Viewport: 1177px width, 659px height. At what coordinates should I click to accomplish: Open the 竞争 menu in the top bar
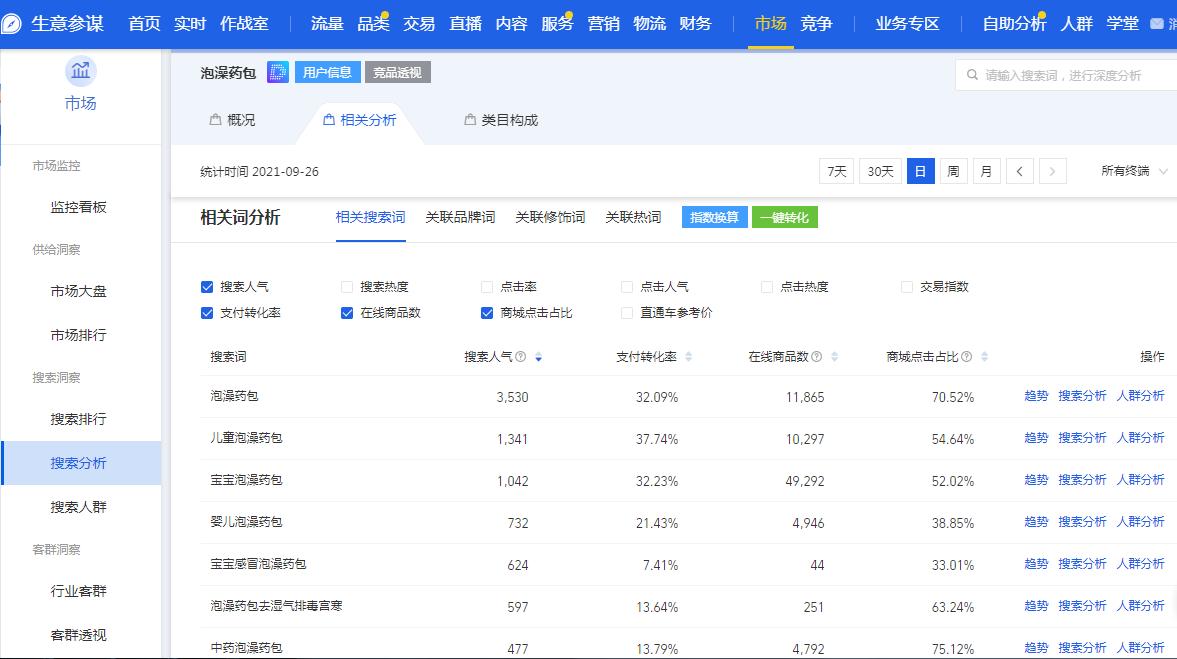[x=816, y=22]
